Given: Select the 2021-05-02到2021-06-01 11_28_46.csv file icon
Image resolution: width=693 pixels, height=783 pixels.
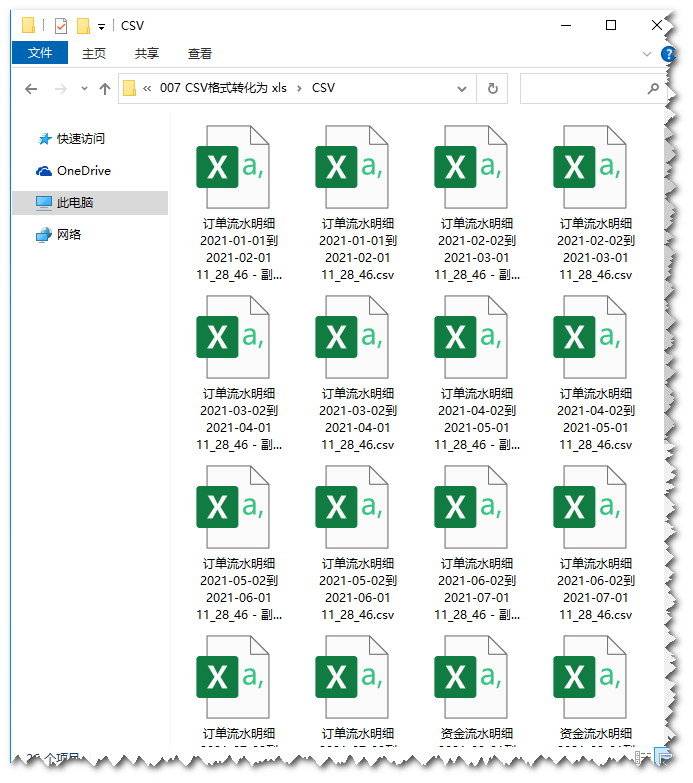Looking at the screenshot, I should pos(352,507).
